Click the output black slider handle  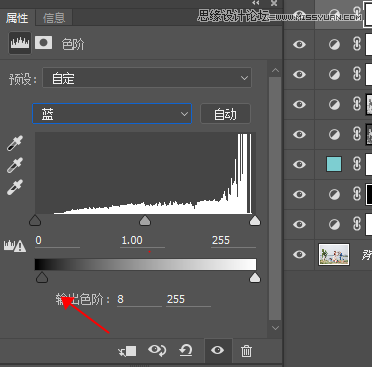(x=42, y=277)
